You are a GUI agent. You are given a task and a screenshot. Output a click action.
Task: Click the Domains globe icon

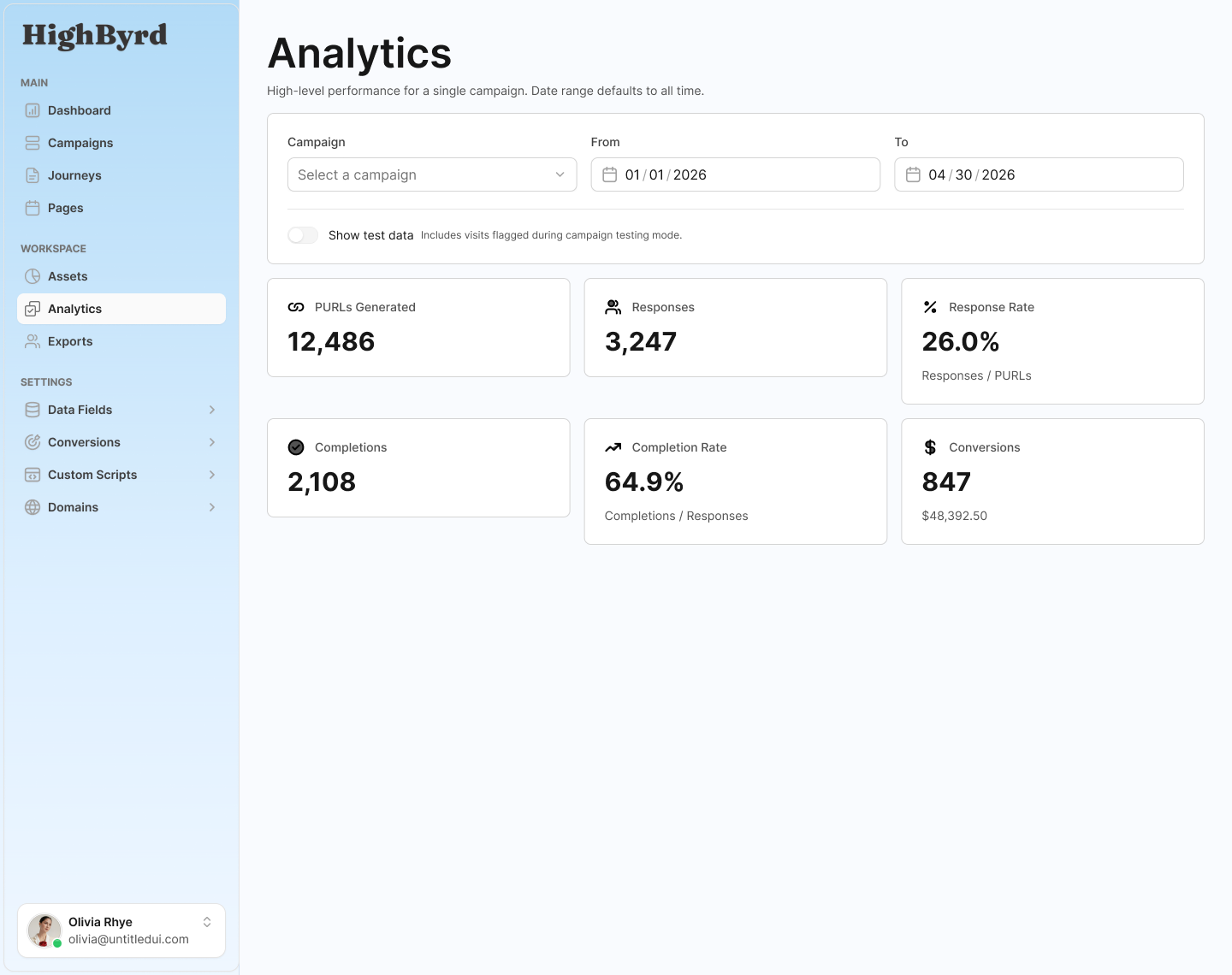[x=33, y=507]
